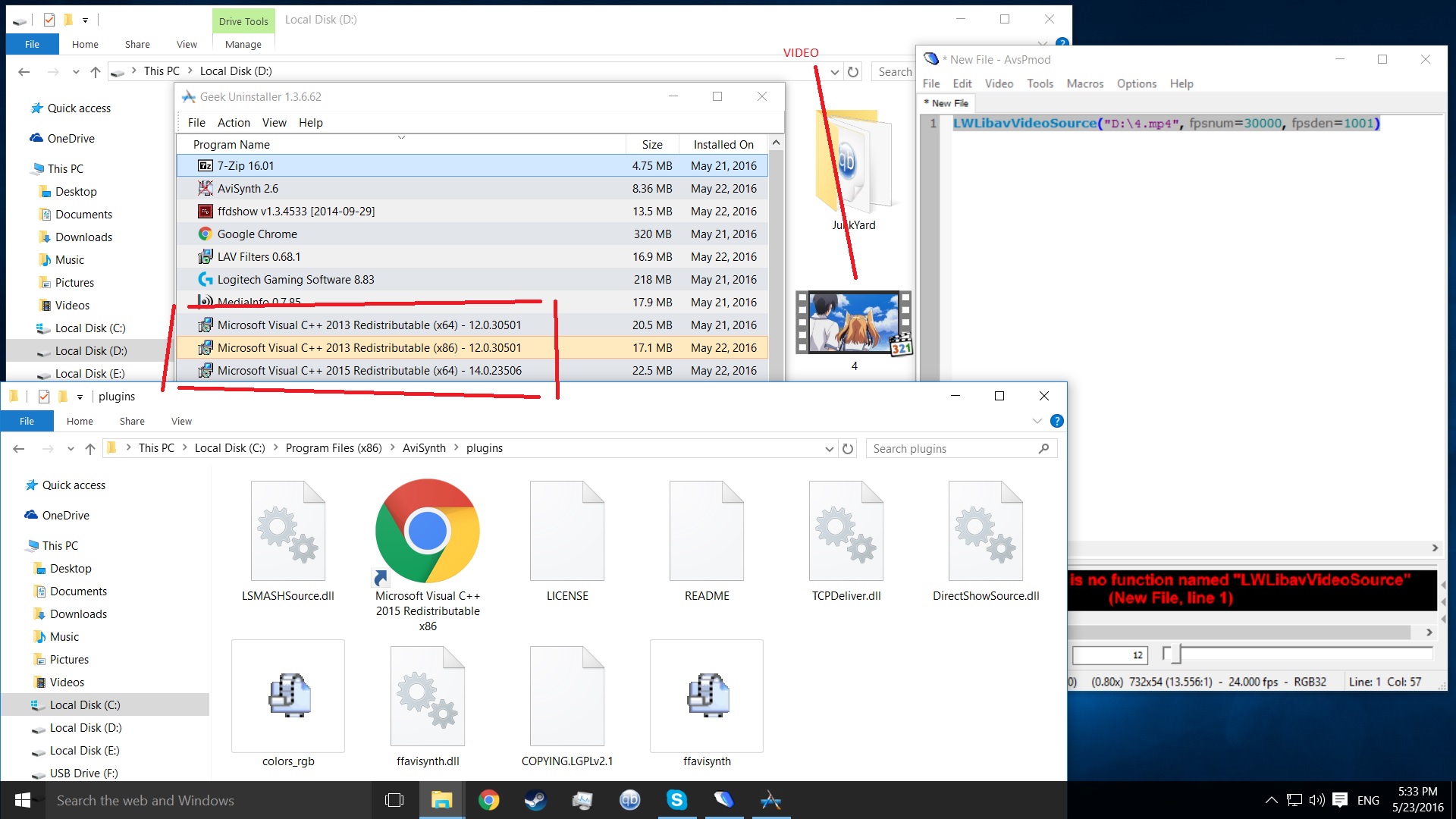The width and height of the screenshot is (1456, 819).
Task: Select colors_rgb file icon
Action: pyautogui.click(x=288, y=696)
